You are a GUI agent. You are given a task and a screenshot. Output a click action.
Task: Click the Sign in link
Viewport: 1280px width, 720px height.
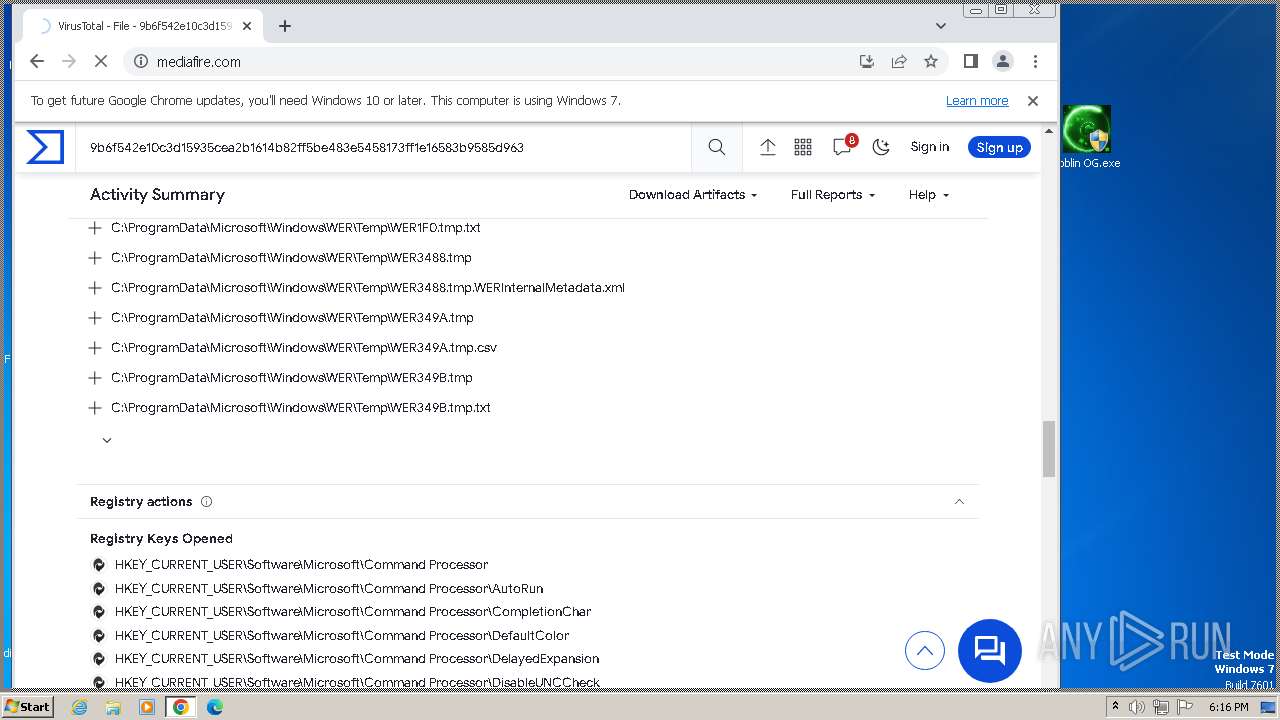(x=930, y=147)
